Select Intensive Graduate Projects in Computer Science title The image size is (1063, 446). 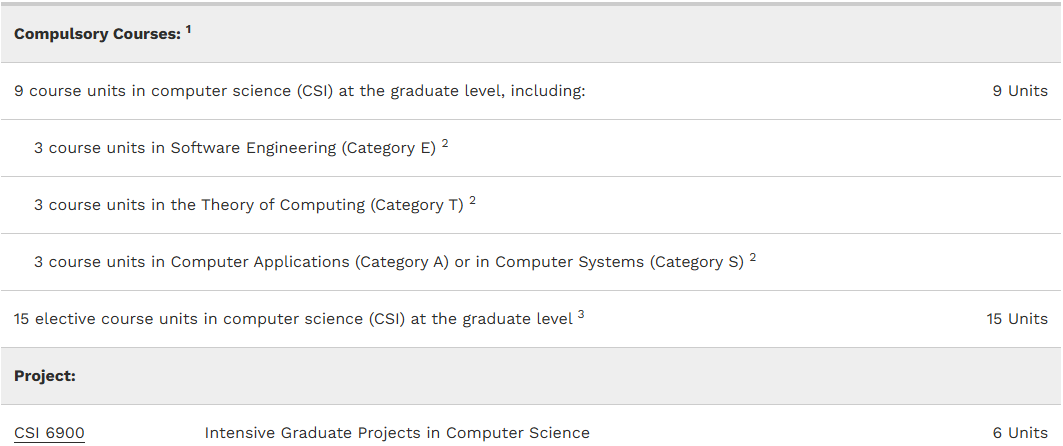point(397,433)
